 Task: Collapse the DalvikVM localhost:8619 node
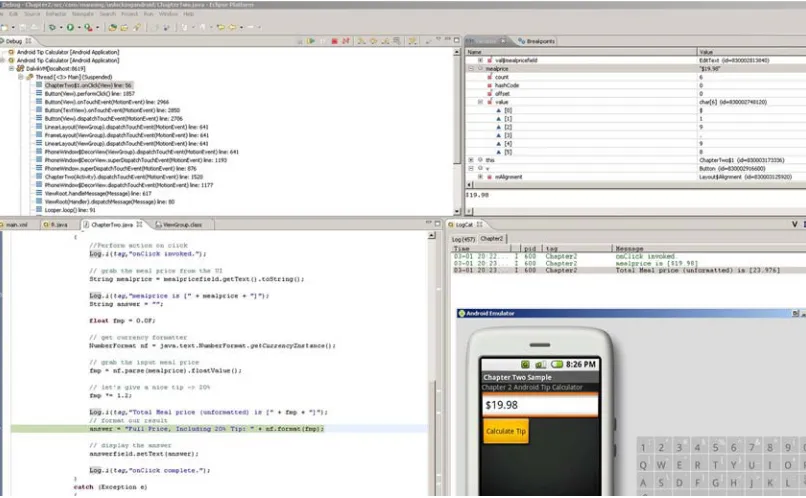[x=11, y=68]
